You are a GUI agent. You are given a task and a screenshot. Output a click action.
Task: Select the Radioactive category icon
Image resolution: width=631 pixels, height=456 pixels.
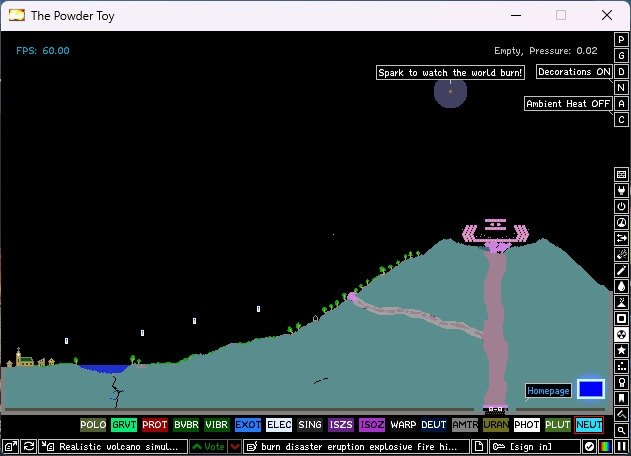[x=621, y=334]
